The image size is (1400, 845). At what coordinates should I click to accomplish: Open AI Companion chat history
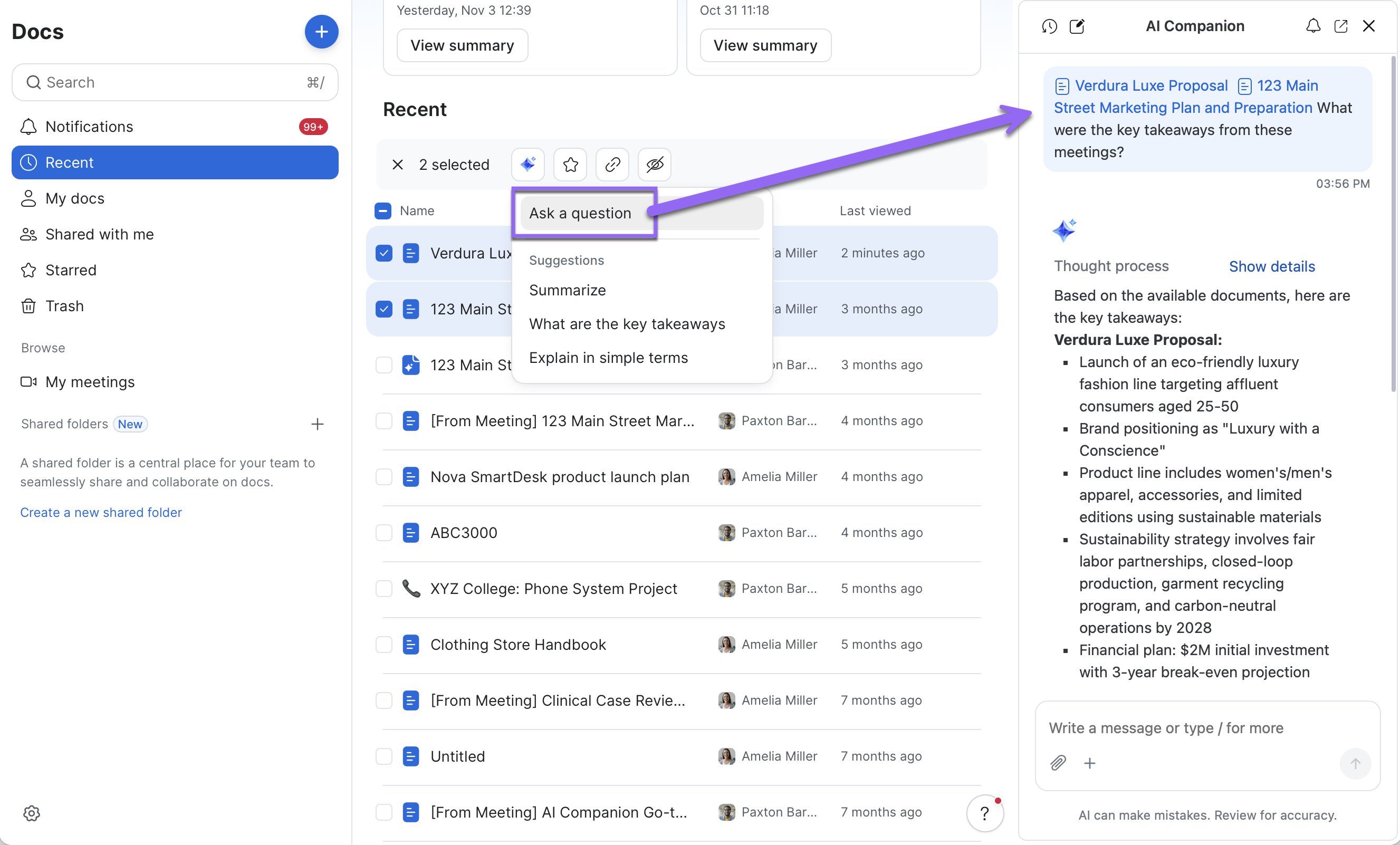pyautogui.click(x=1049, y=26)
